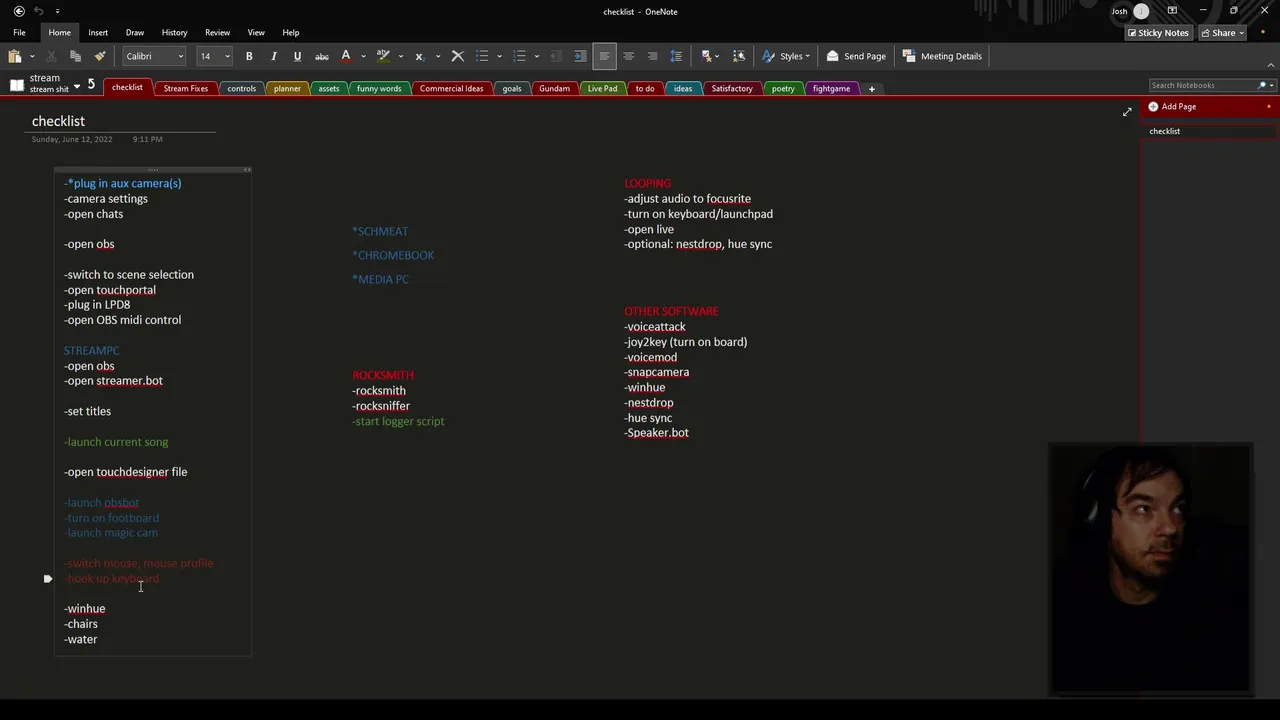Toggle Align Left paragraph alignment
Screen dimensions: 1280x720
click(x=604, y=56)
